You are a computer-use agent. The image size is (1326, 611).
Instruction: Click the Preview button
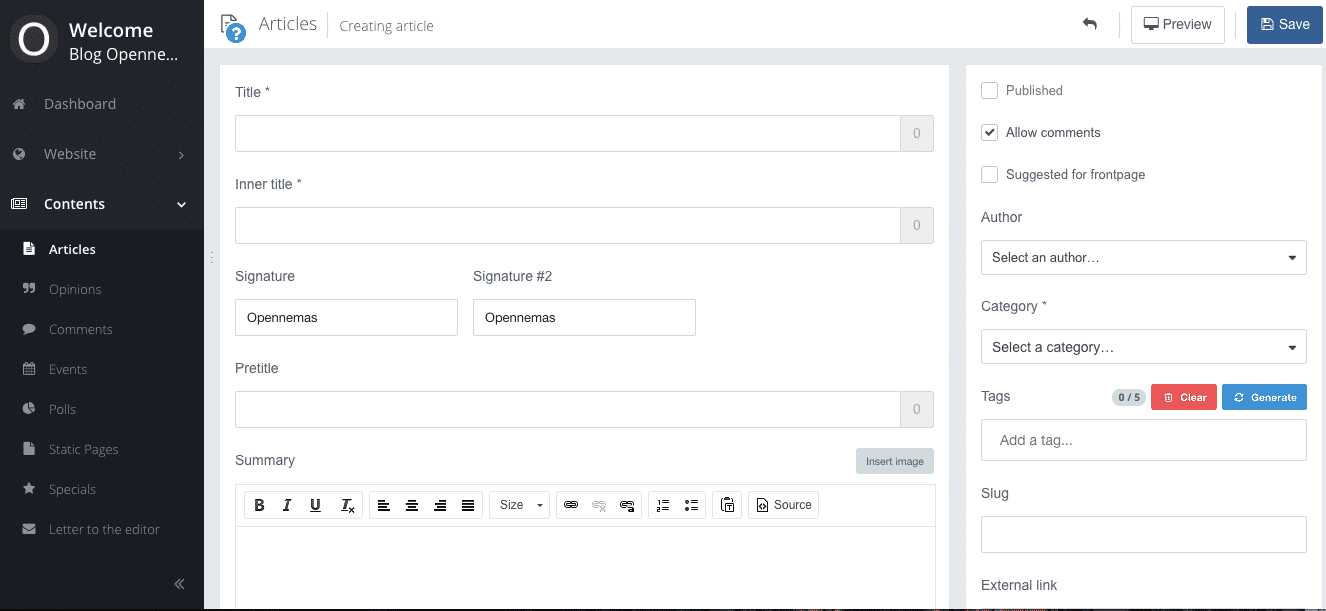1177,24
